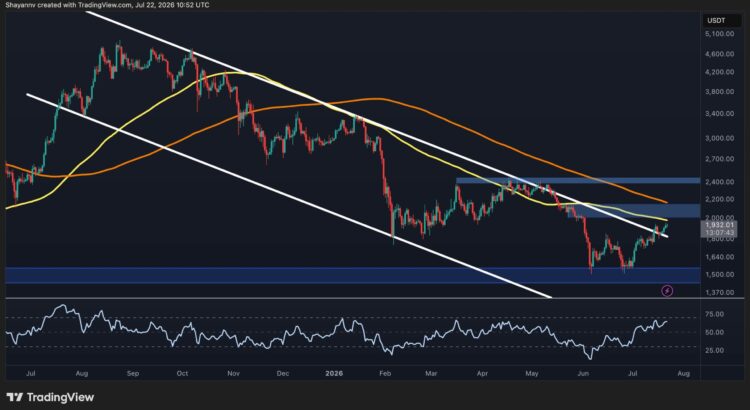Click the Mar time axis label
This screenshot has width=750, height=410.
[430, 374]
